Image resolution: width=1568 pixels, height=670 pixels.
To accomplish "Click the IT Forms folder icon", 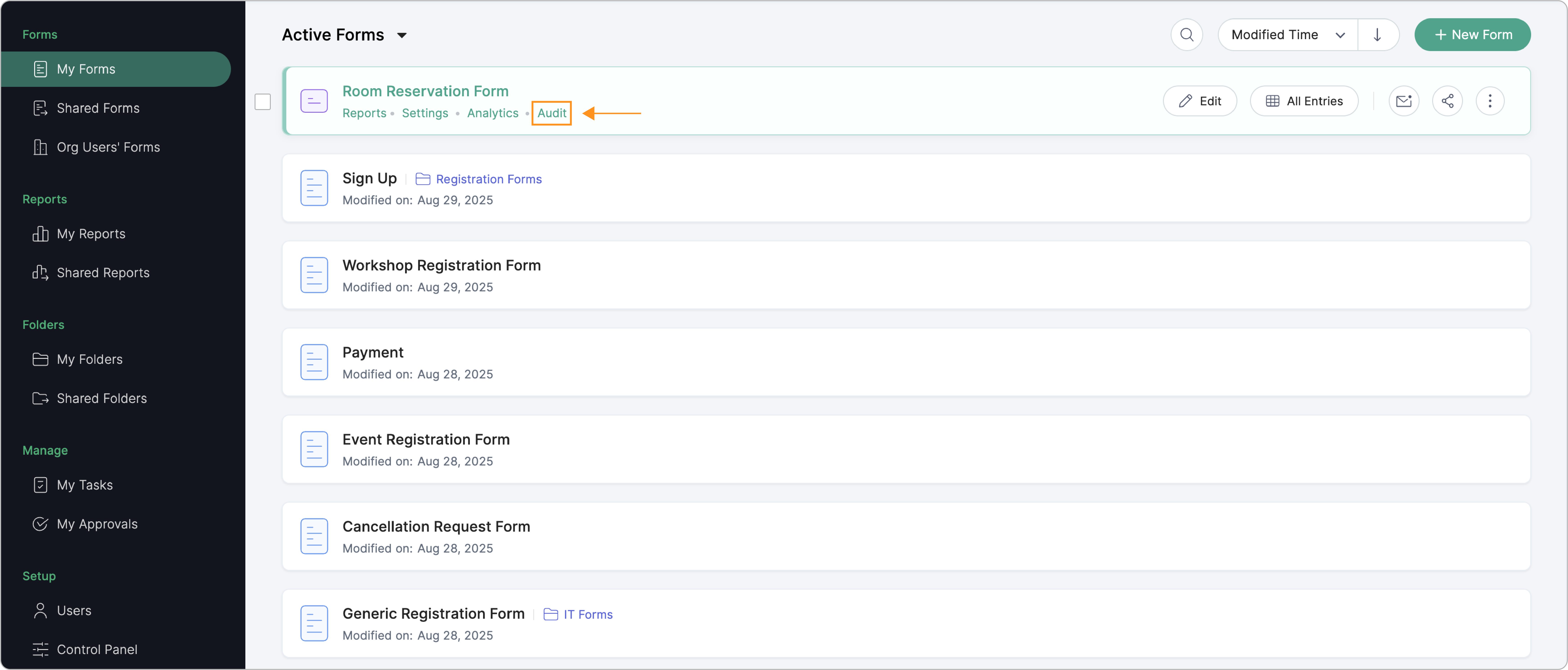I will (550, 615).
